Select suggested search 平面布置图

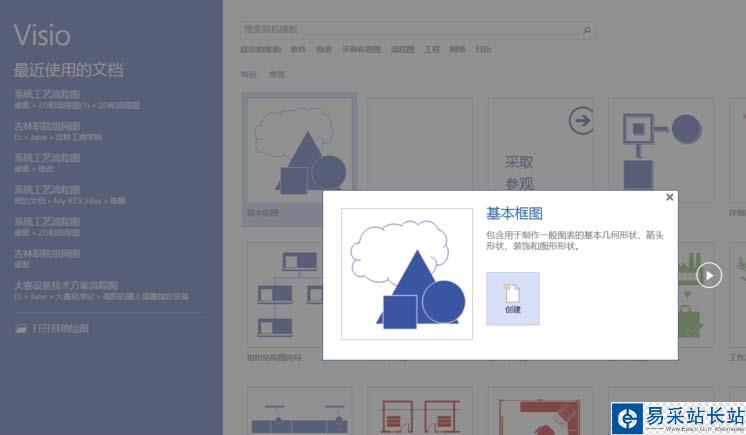(x=362, y=49)
